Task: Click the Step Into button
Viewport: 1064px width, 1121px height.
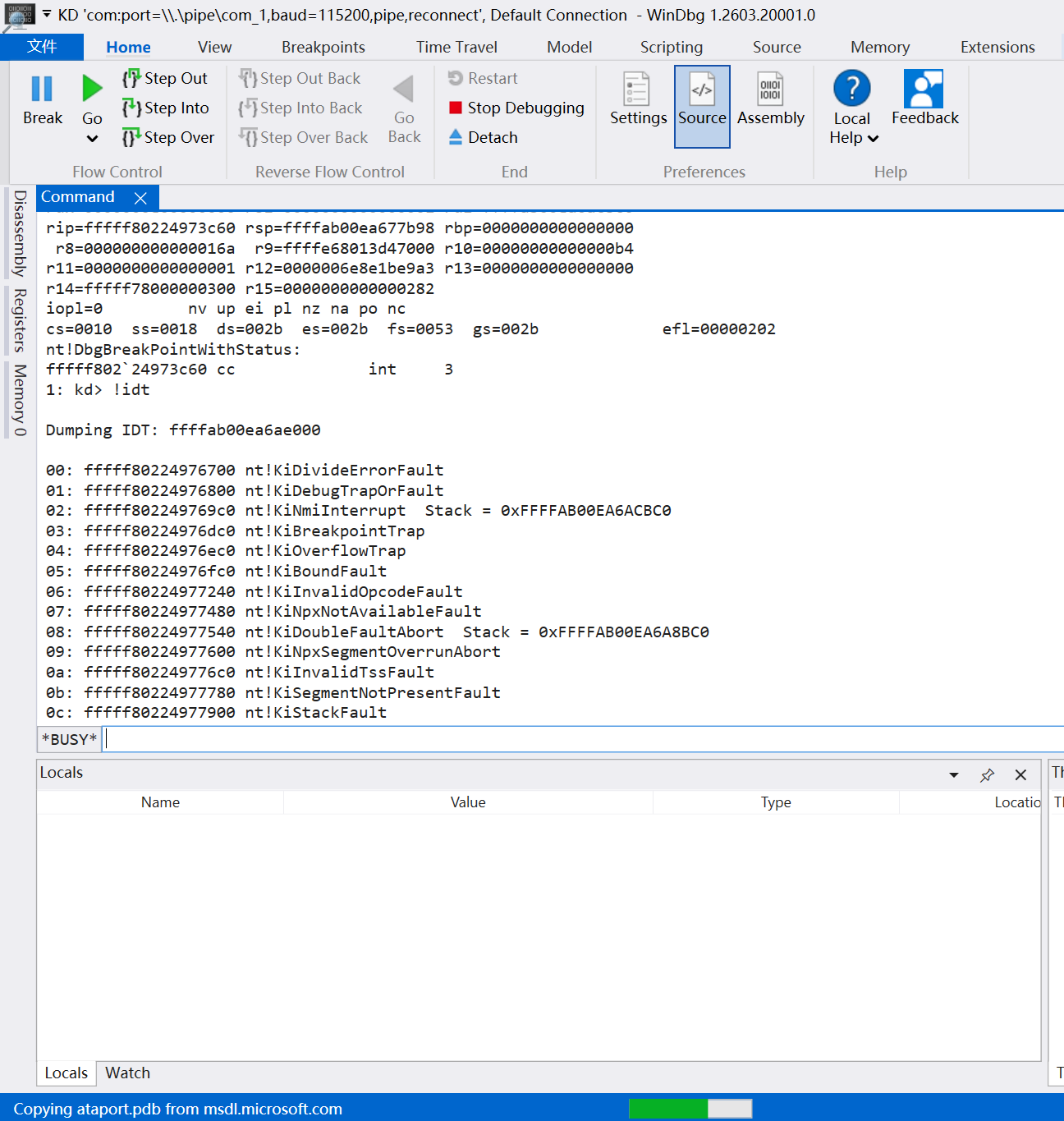Action: tap(166, 108)
